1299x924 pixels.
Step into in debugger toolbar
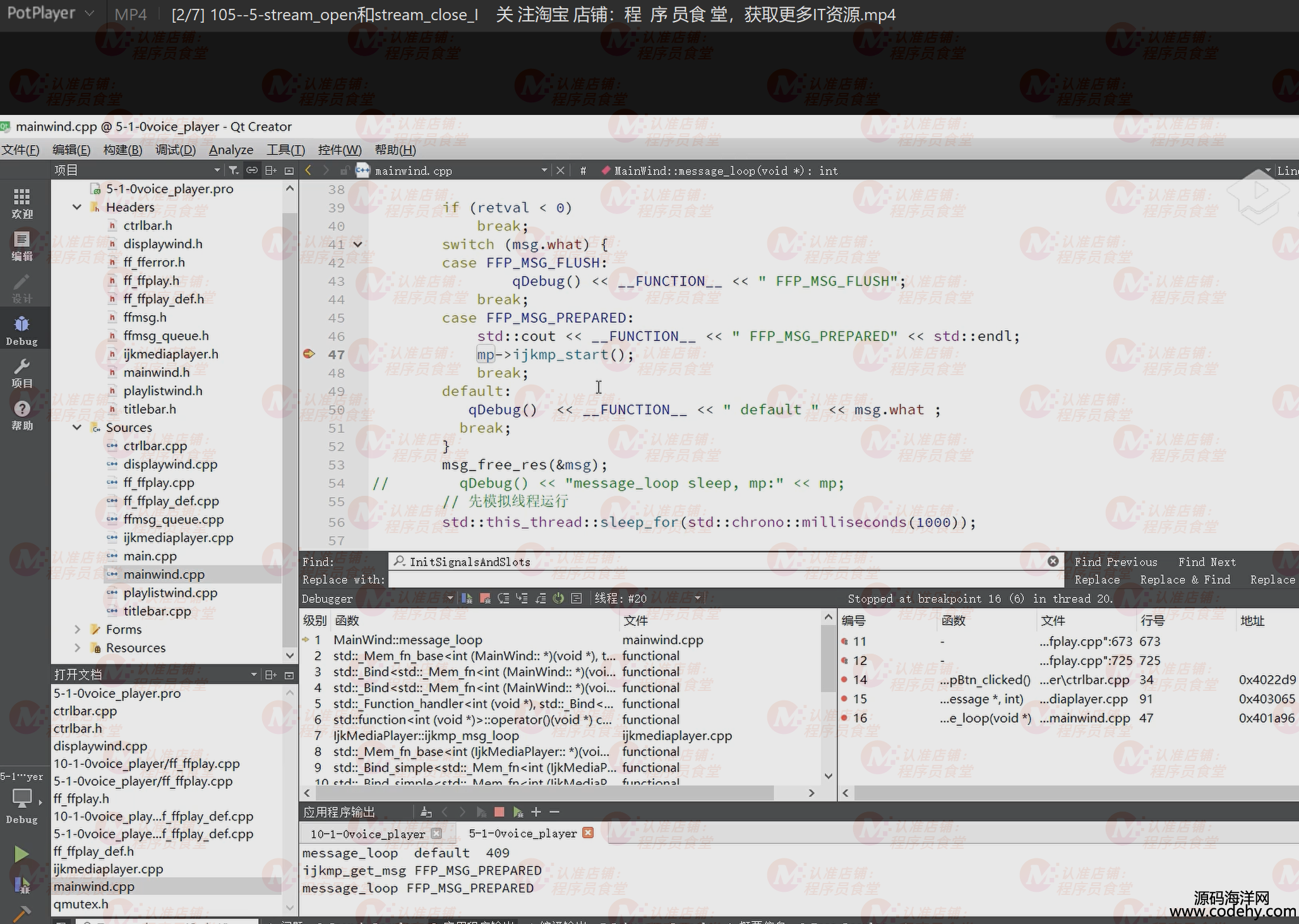coord(522,598)
